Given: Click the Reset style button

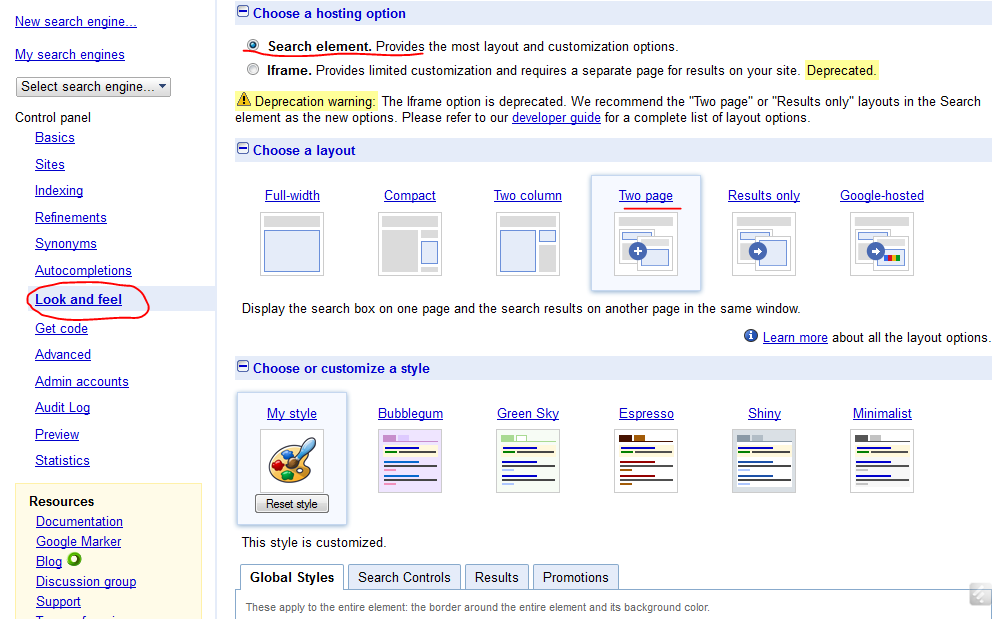Looking at the screenshot, I should tap(292, 504).
